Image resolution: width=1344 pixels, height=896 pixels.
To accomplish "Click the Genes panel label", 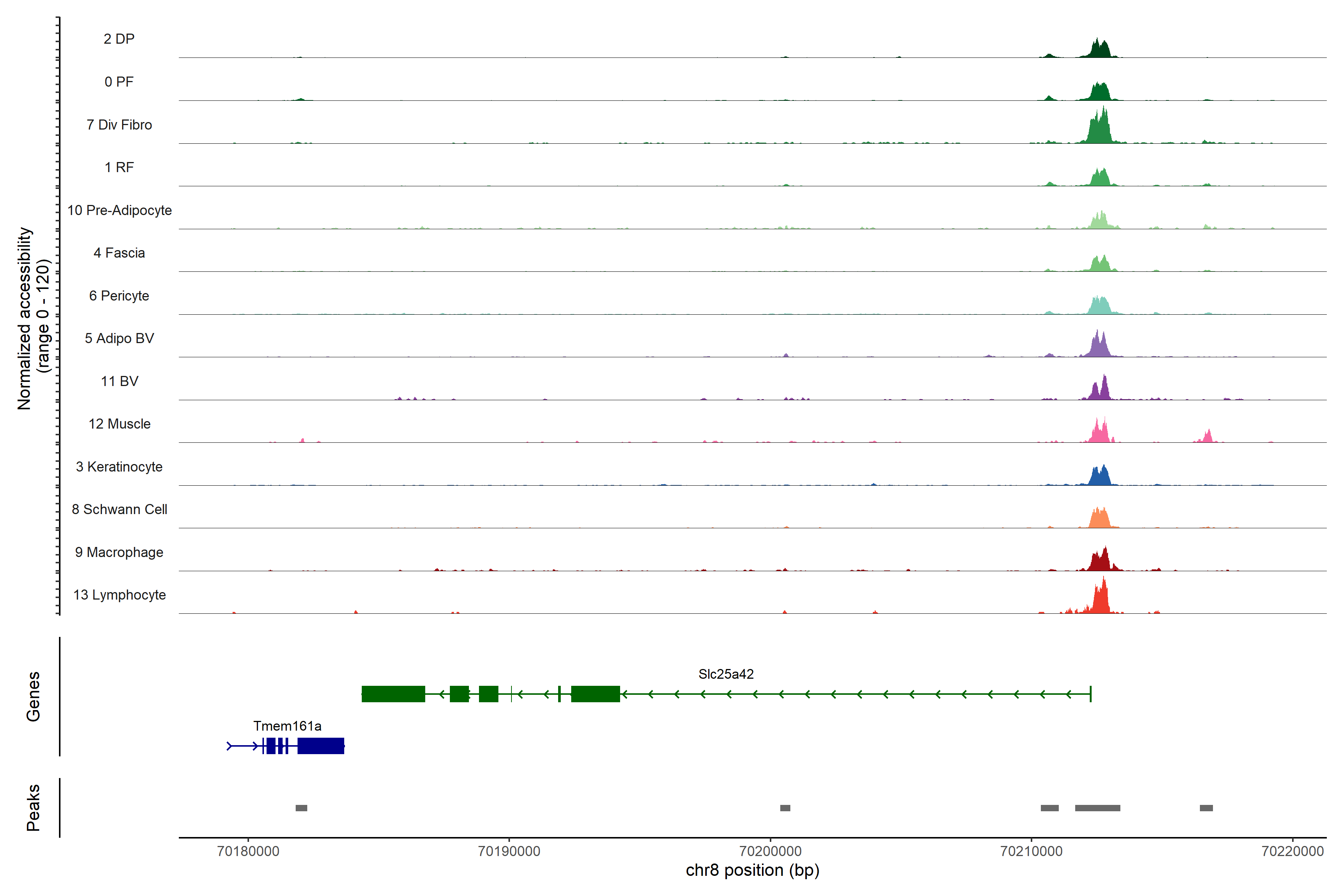I will pyautogui.click(x=33, y=697).
